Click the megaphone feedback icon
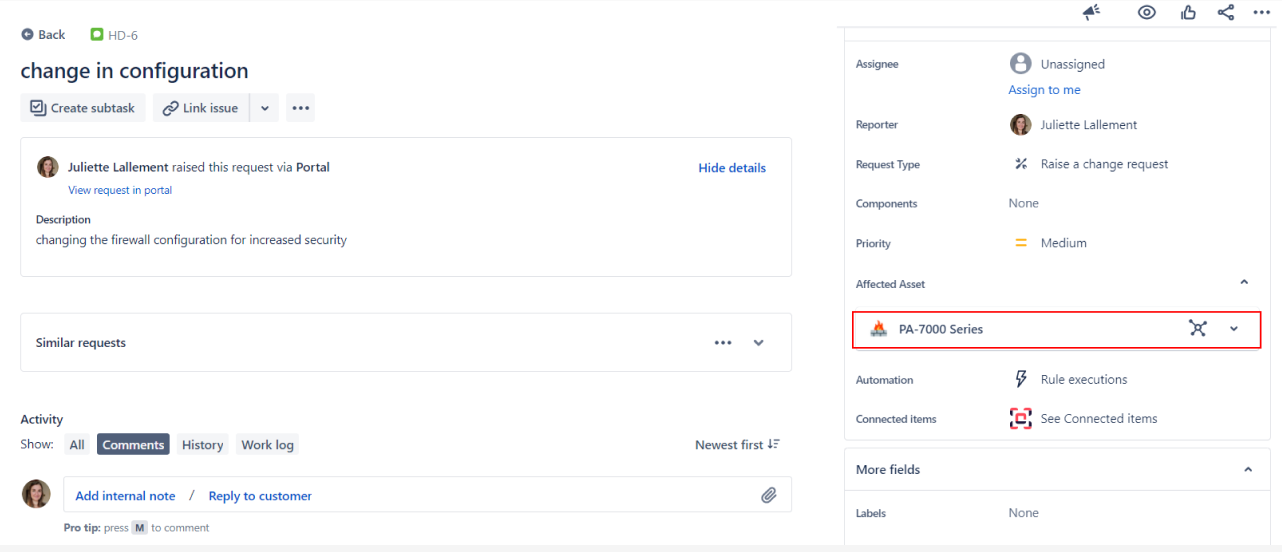 tap(1091, 12)
